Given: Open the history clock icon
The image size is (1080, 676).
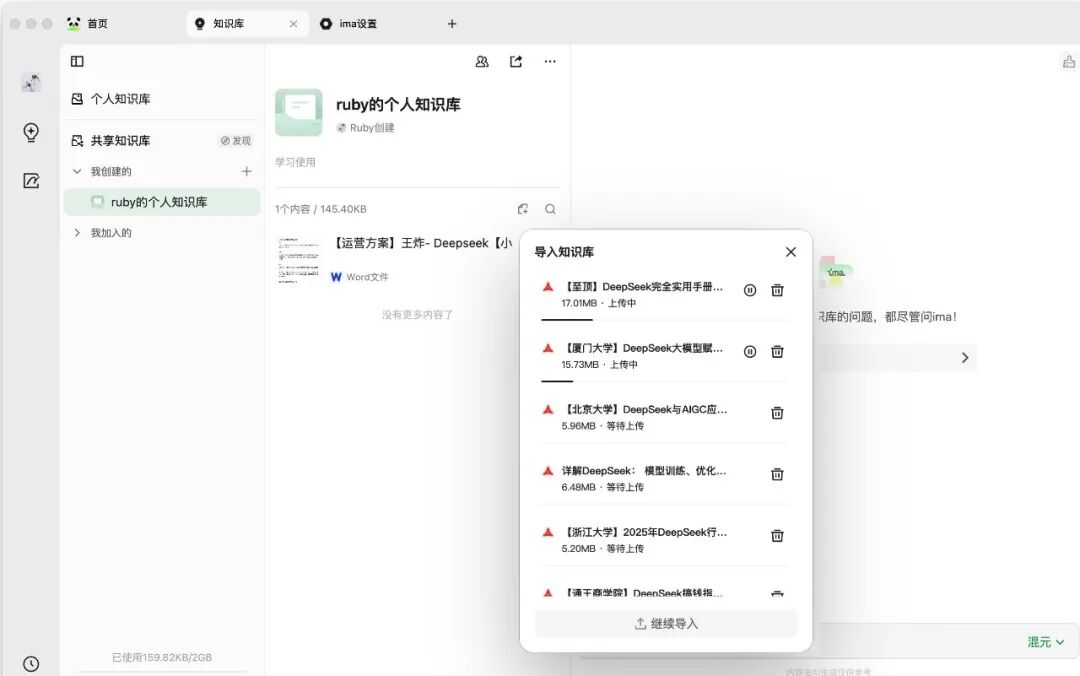Looking at the screenshot, I should 31,664.
